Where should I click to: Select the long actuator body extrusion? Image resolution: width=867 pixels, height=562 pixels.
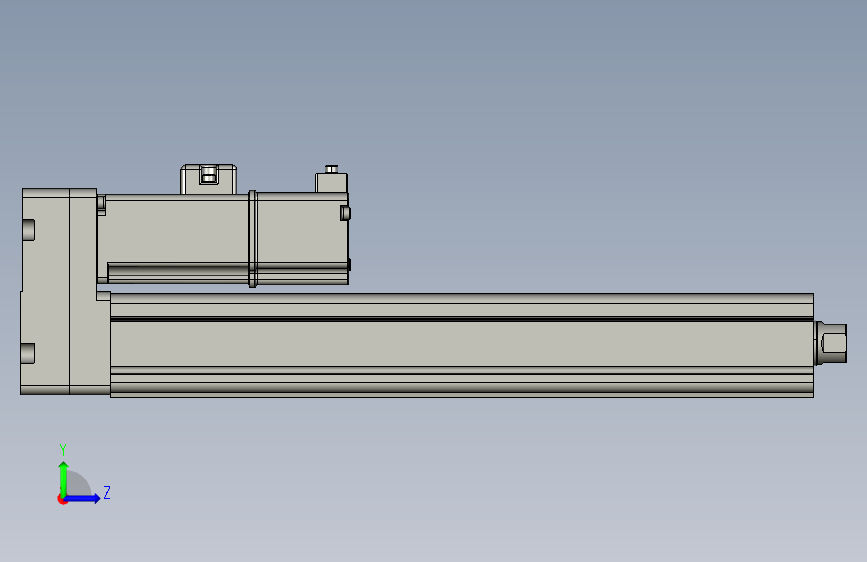point(462,345)
